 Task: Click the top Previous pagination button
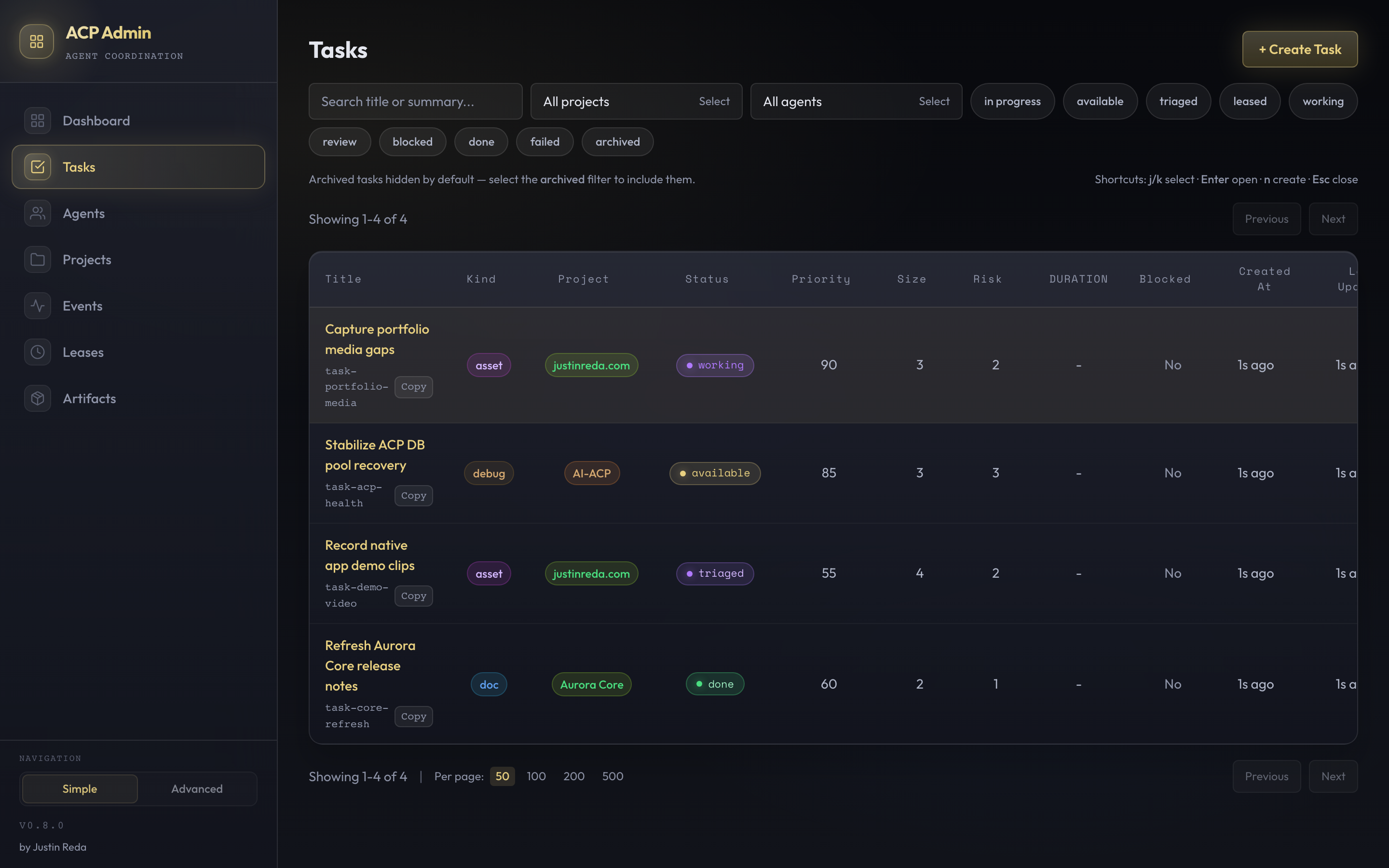point(1266,219)
